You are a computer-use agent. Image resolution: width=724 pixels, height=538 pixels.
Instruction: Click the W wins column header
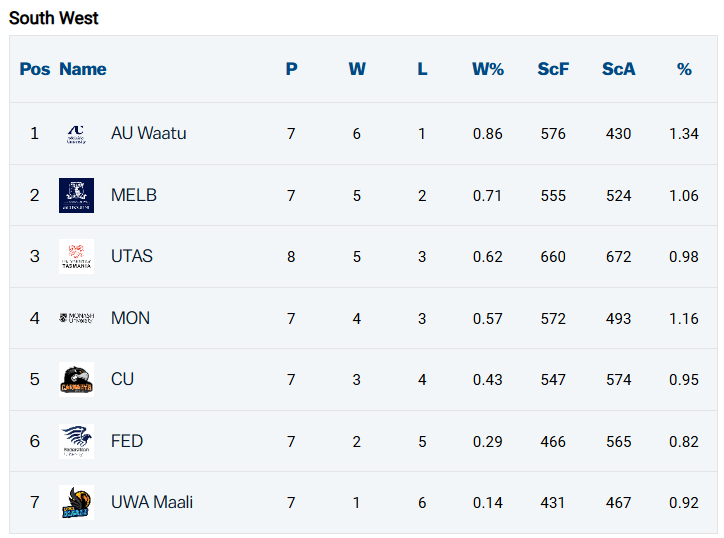pos(357,69)
